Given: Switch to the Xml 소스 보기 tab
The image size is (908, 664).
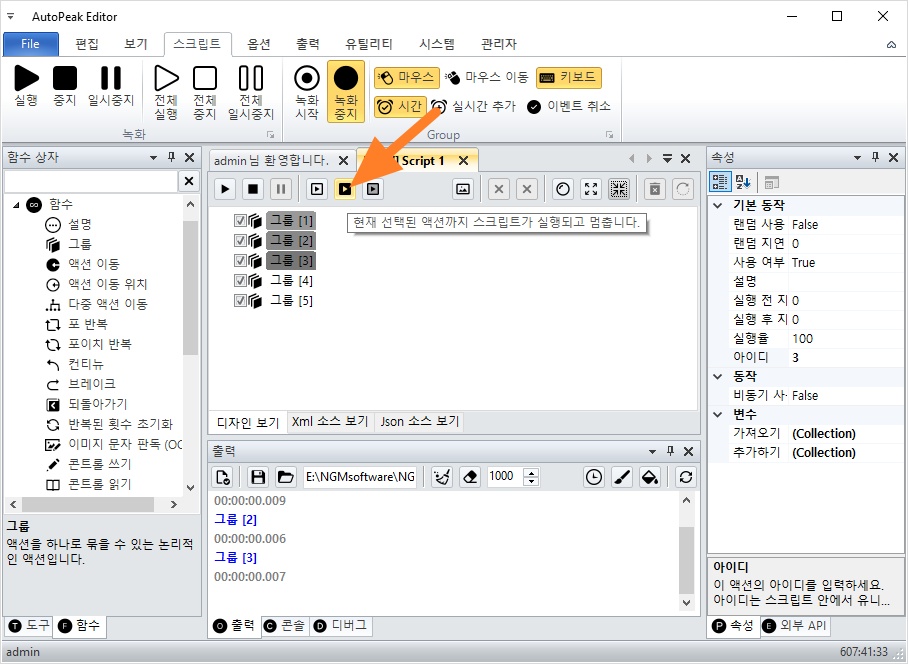Looking at the screenshot, I should point(330,421).
